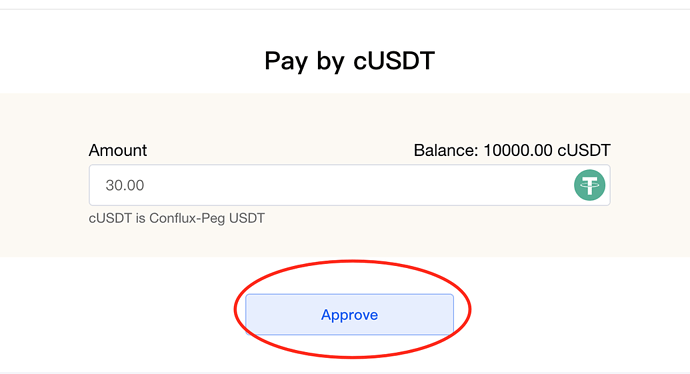Click the word cUSDT in the page title
The height and width of the screenshot is (374, 690).
click(x=394, y=60)
